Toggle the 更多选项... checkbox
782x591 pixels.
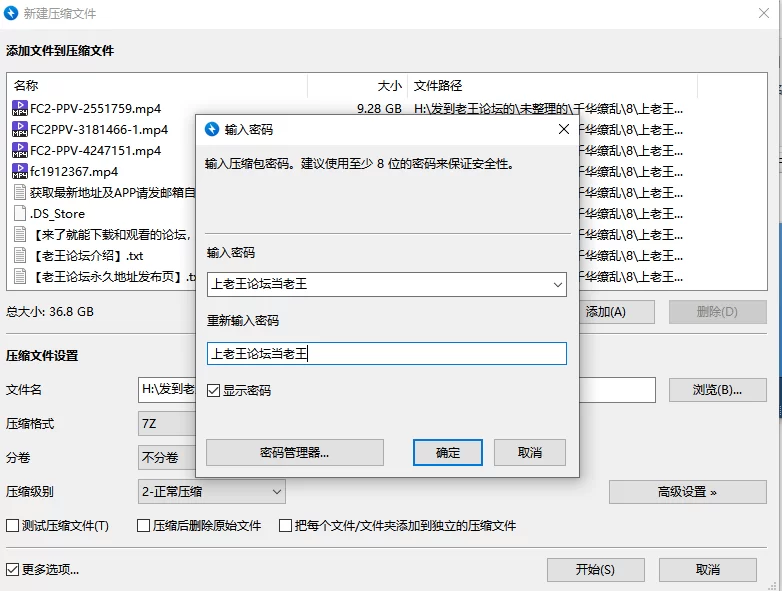(12, 569)
